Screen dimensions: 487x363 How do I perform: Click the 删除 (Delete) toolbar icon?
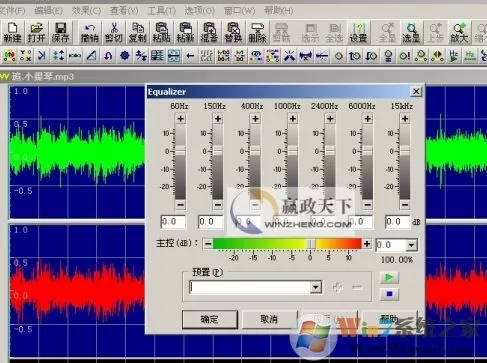[x=257, y=33]
